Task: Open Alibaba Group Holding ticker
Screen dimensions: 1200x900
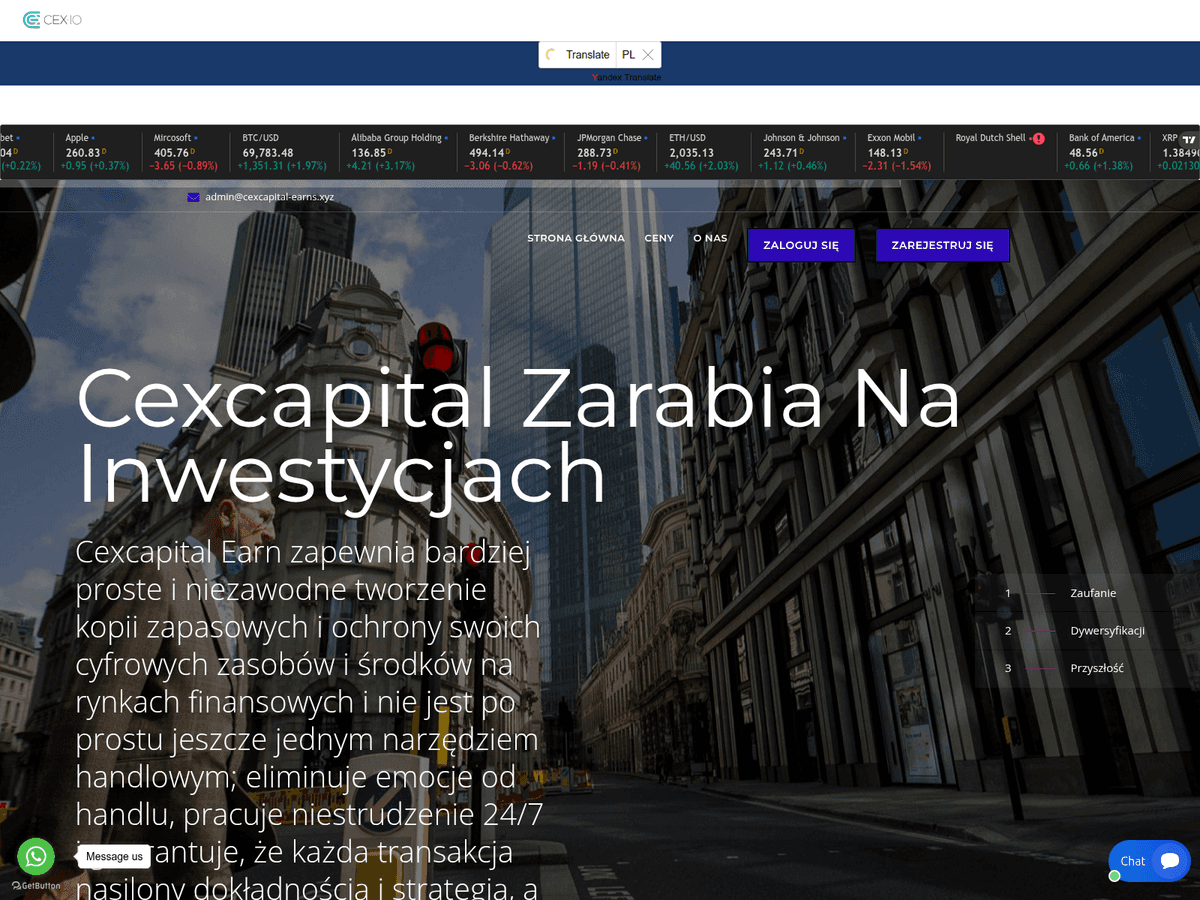Action: point(399,152)
